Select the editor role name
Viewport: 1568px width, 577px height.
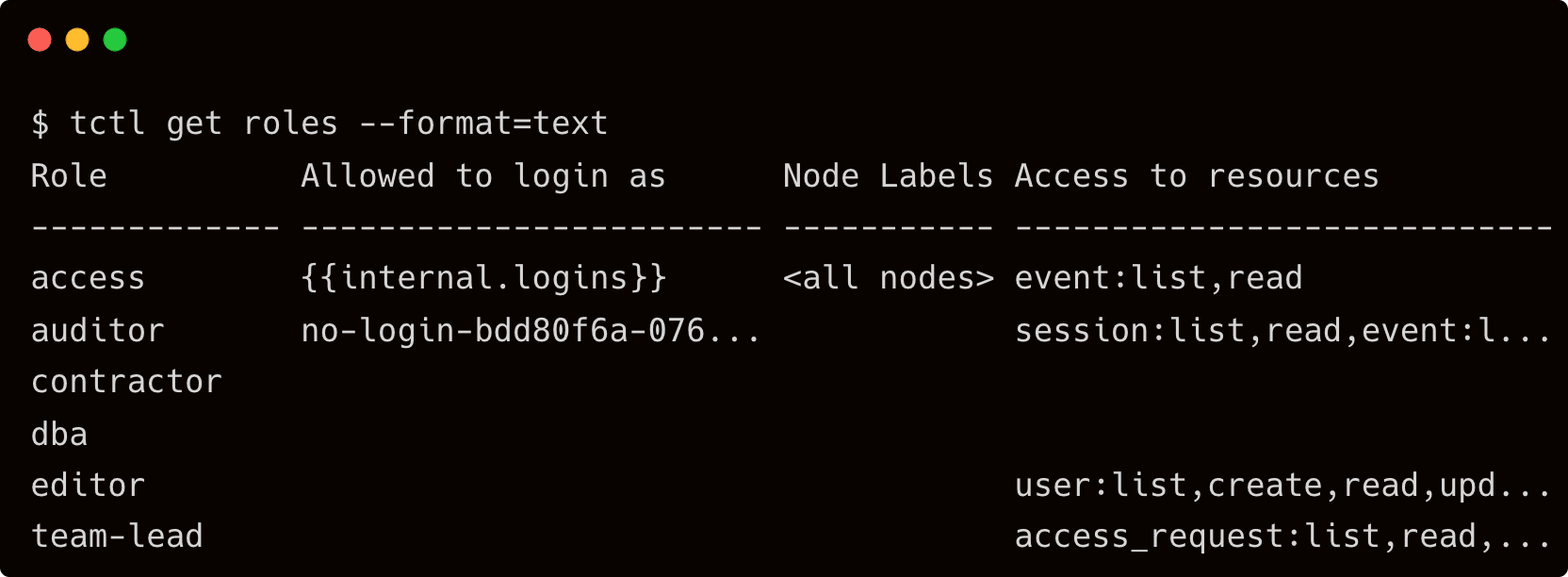[x=88, y=486]
